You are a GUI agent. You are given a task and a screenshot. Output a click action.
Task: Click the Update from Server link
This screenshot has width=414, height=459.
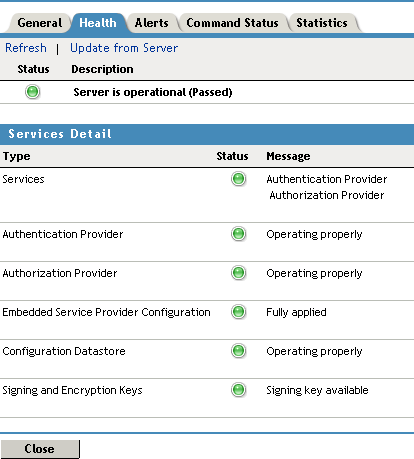124,48
